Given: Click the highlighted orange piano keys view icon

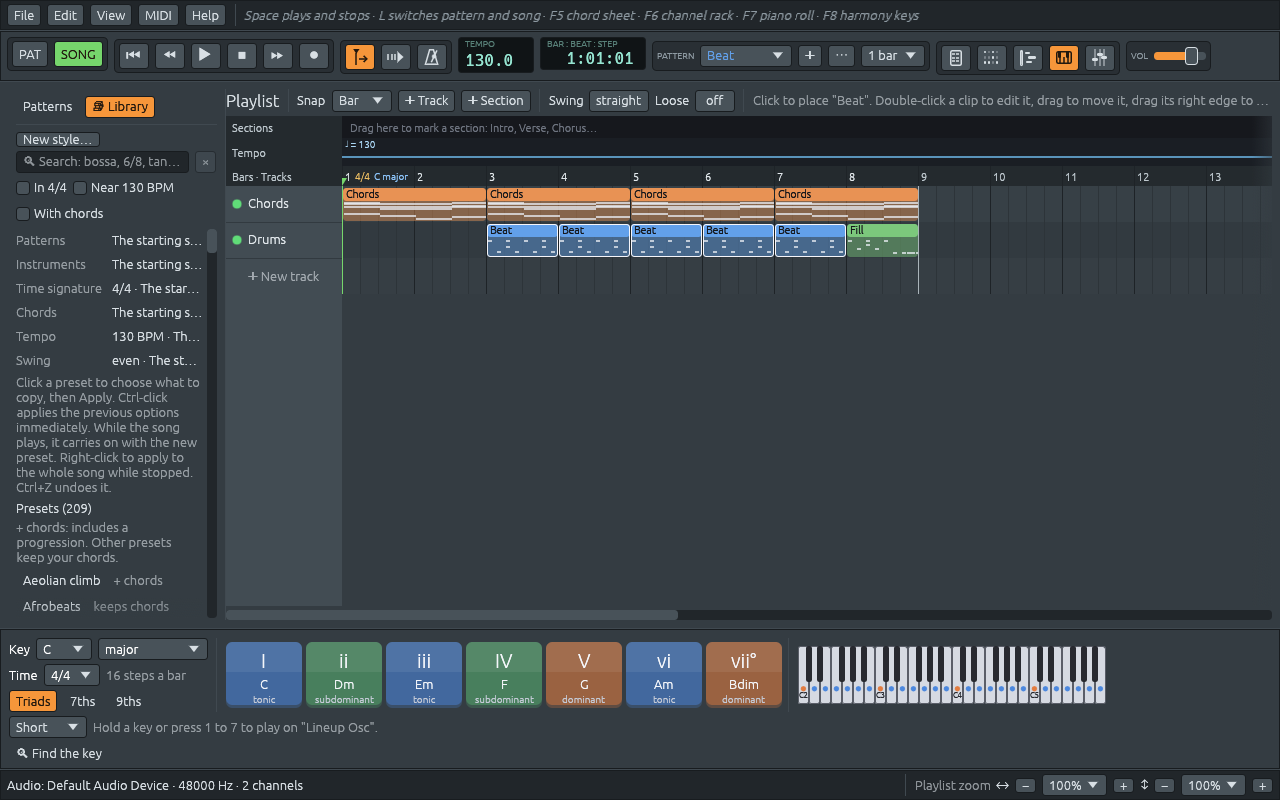Looking at the screenshot, I should coord(1063,57).
